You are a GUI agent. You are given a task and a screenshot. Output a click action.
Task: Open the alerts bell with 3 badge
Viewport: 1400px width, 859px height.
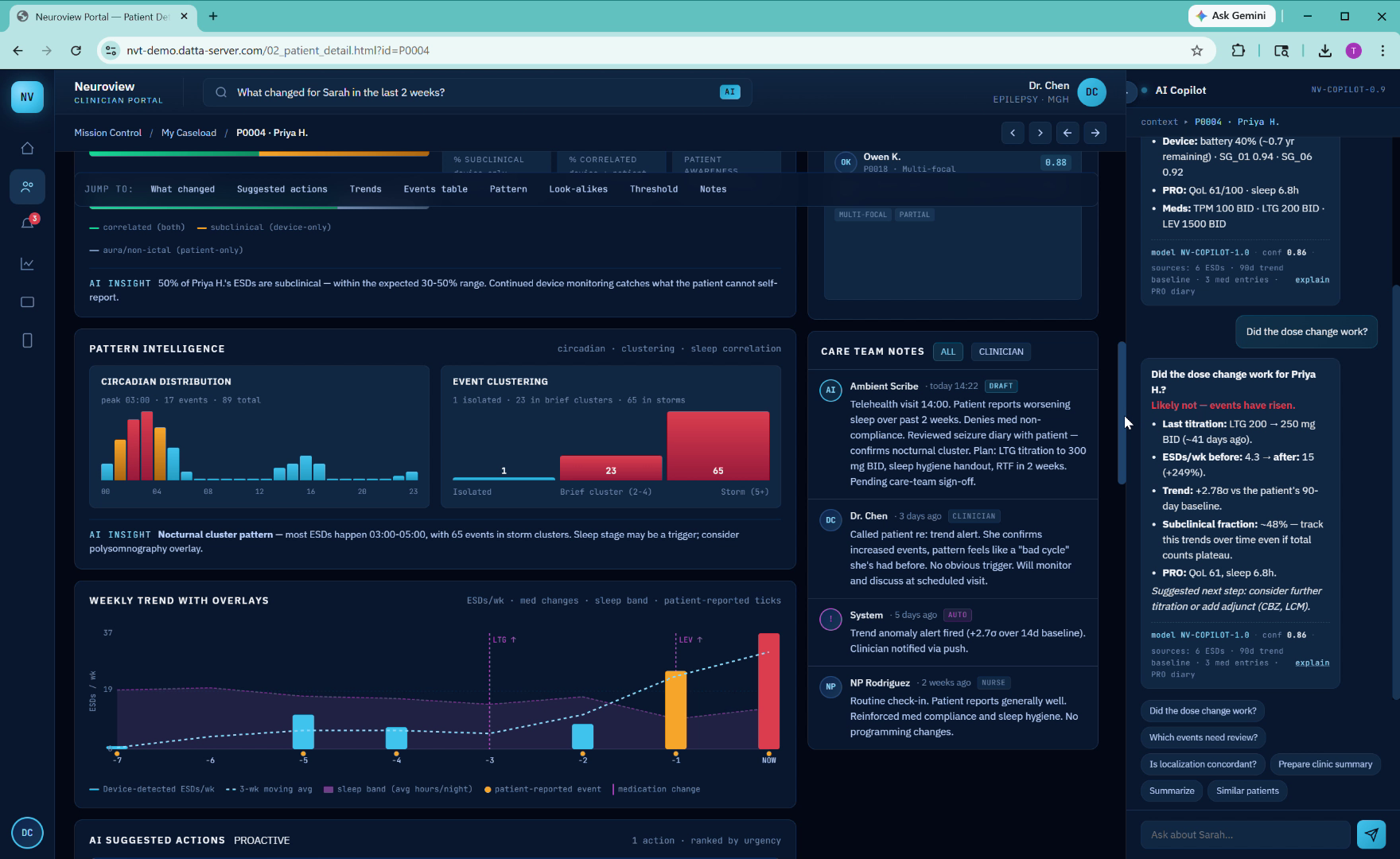[27, 224]
